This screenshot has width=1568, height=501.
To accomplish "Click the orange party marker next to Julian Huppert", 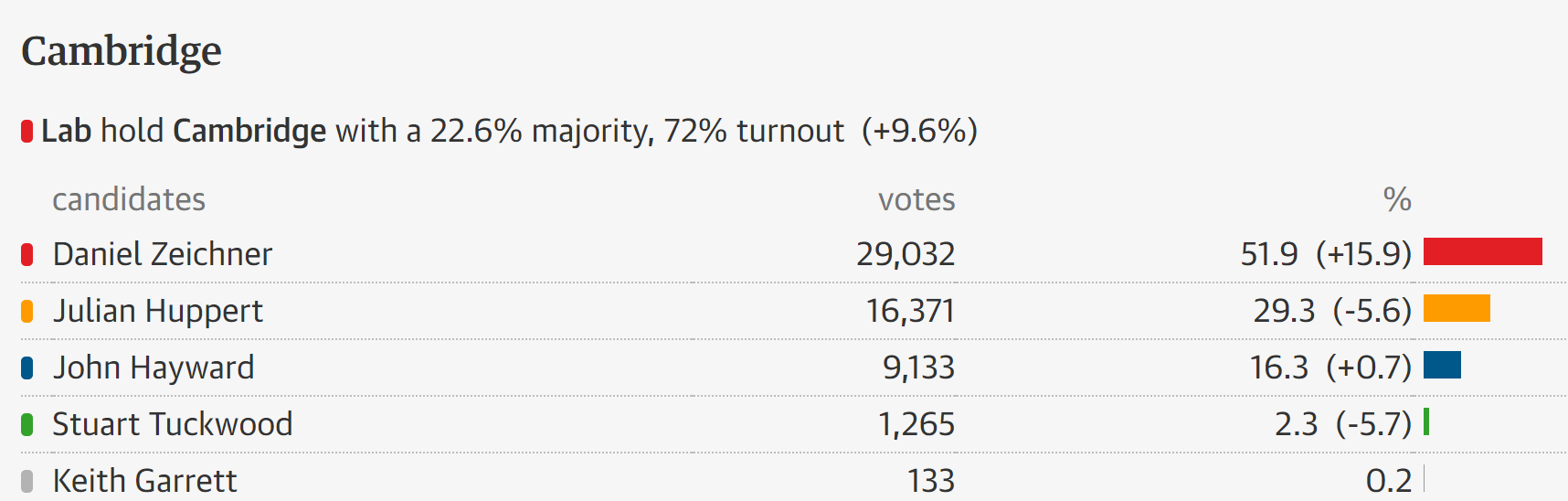I will pos(27,312).
